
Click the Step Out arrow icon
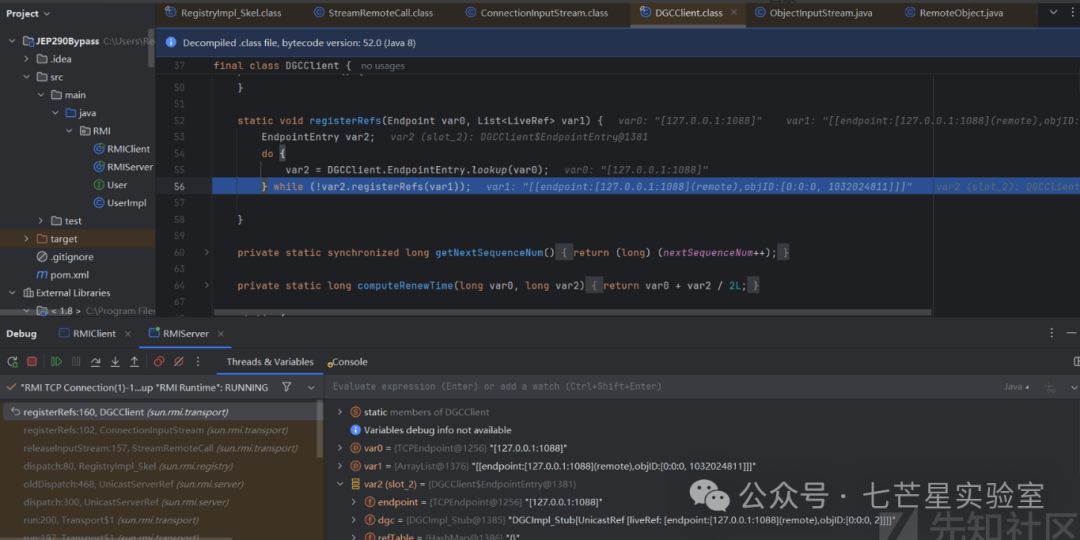(134, 361)
